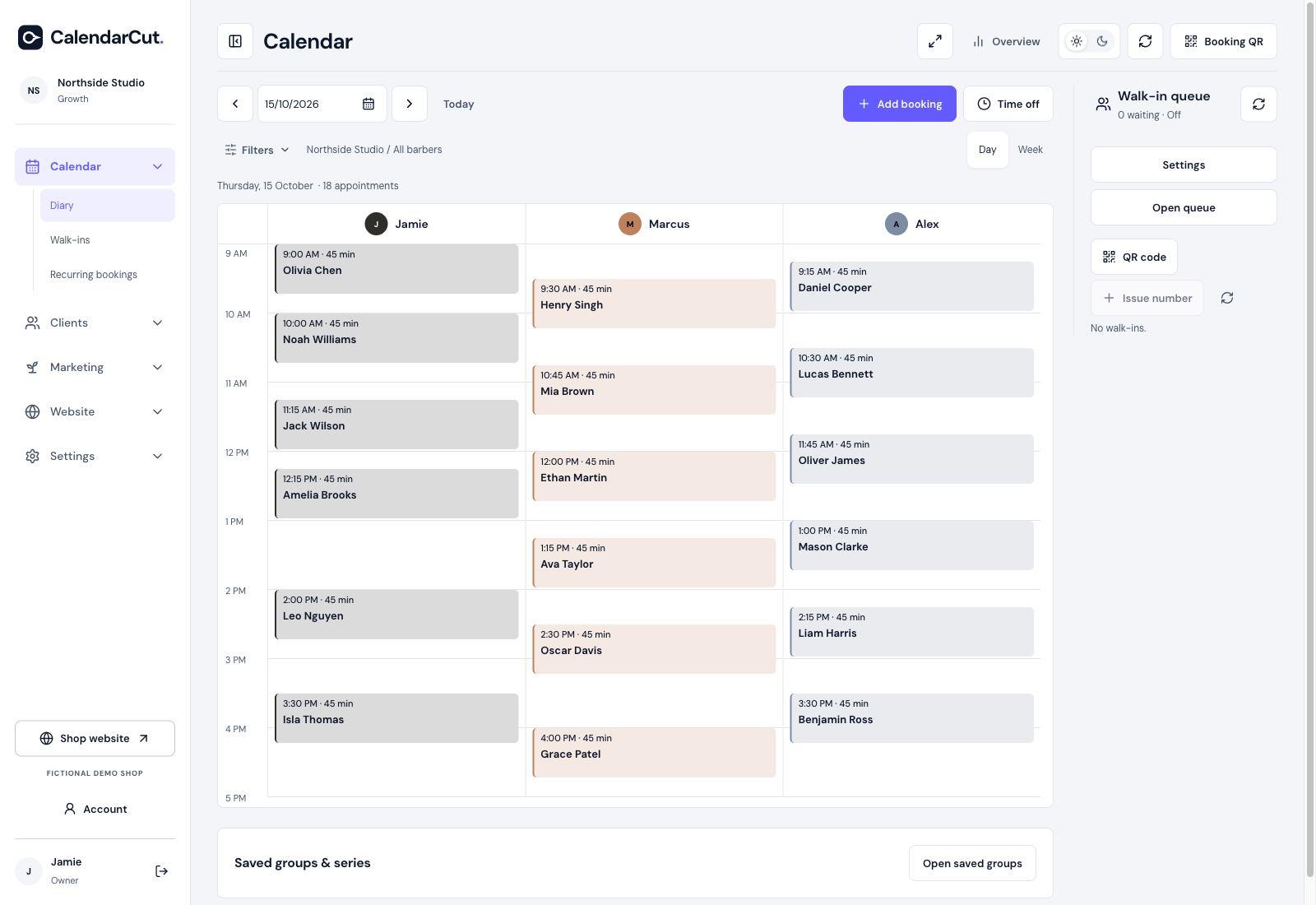The width and height of the screenshot is (1316, 905).
Task: Expand the Clients section
Action: (95, 323)
